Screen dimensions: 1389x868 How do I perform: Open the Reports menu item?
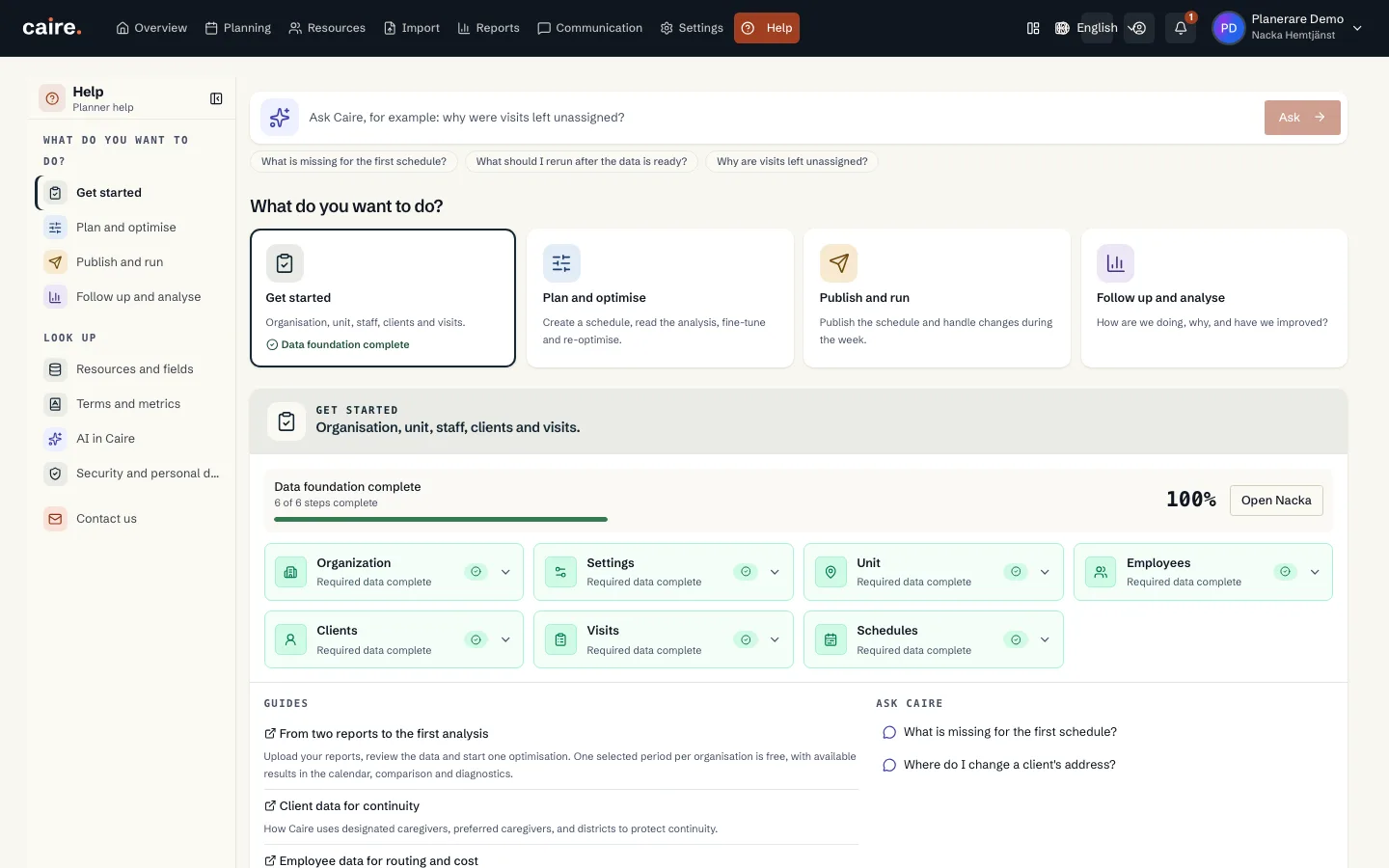(488, 28)
